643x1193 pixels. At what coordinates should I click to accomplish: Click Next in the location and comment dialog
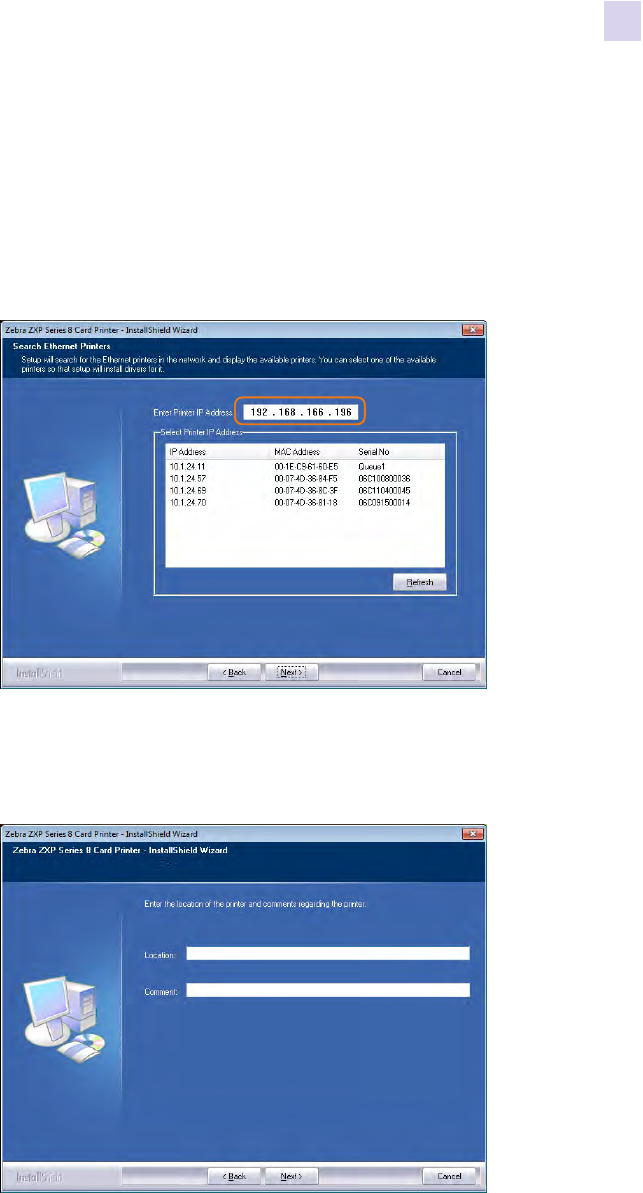(x=291, y=1176)
